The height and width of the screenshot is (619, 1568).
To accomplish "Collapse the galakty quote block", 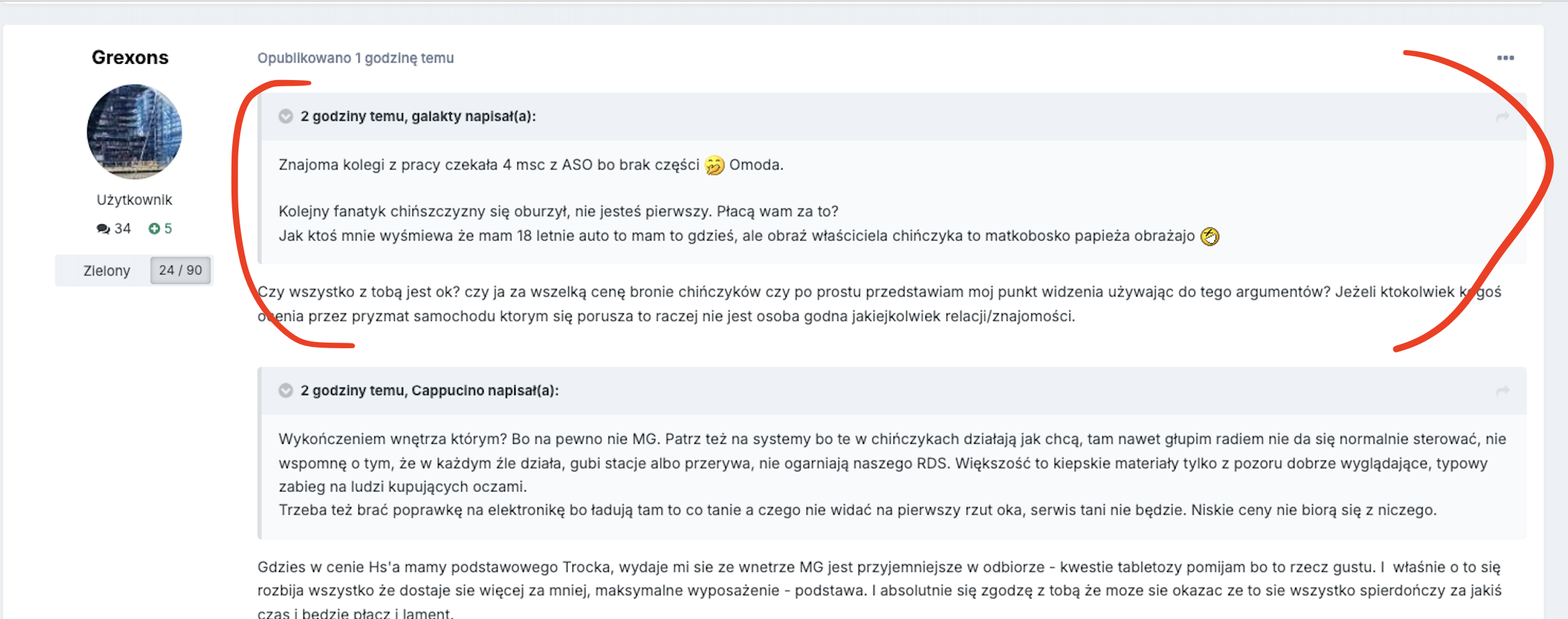I will (286, 116).
